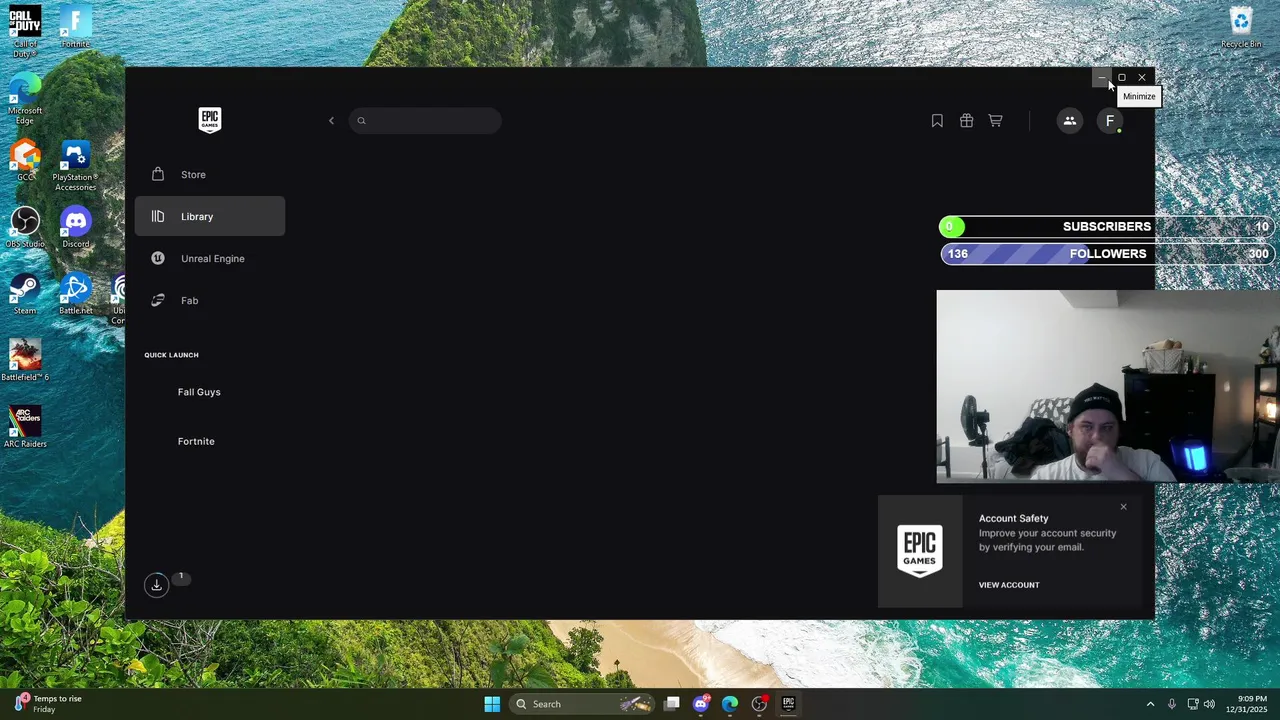Open Call of Duty desktop shortcut
This screenshot has width=1280, height=720.
(25, 31)
